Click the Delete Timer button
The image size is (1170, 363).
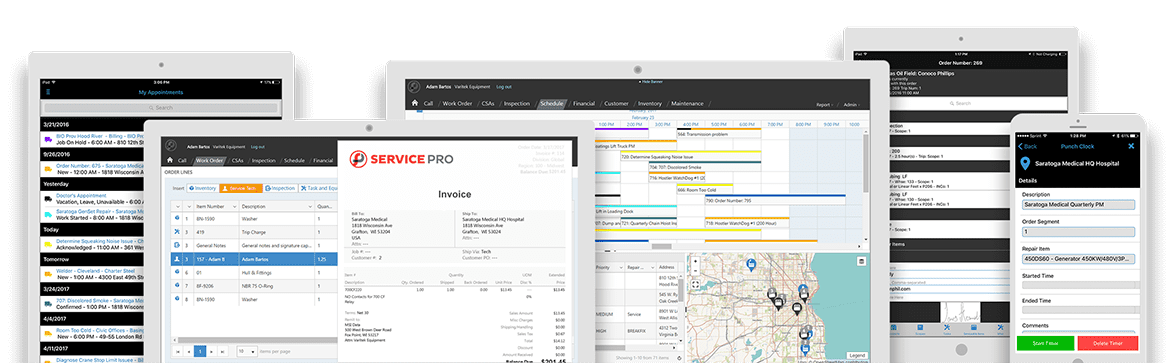tap(1108, 344)
